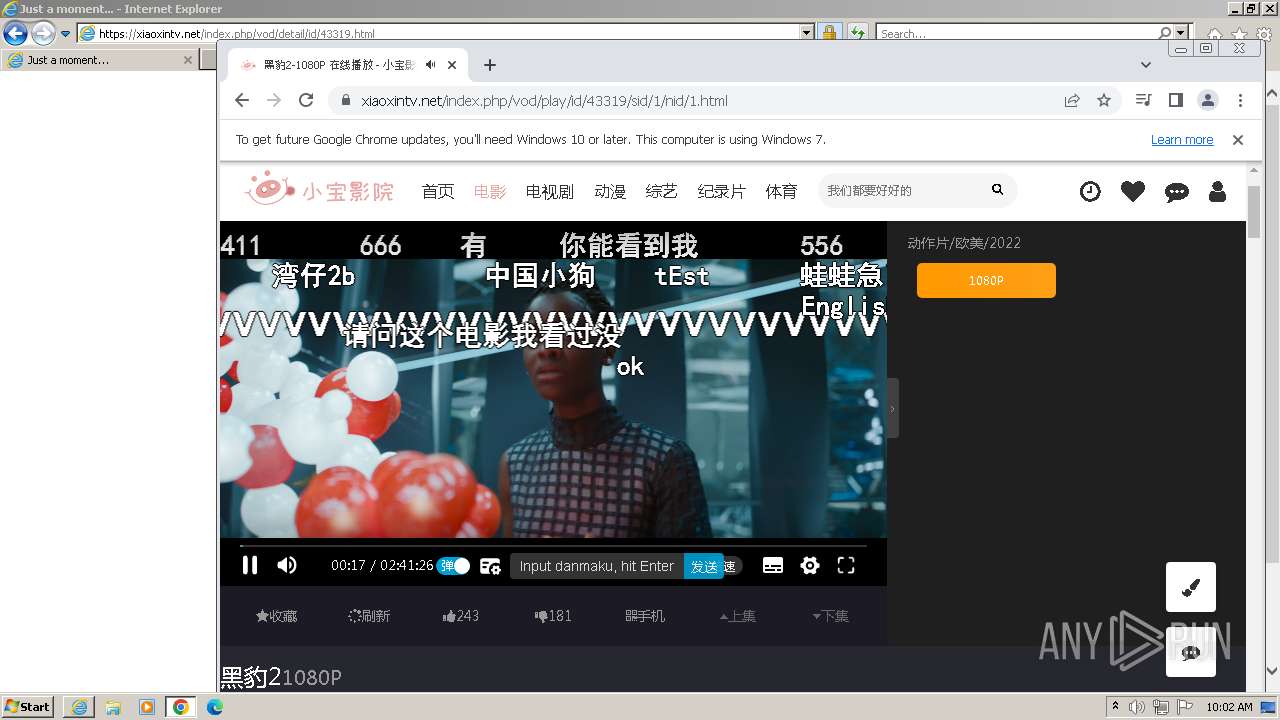Open the 综艺 variety section
The width and height of the screenshot is (1280, 720).
click(662, 191)
